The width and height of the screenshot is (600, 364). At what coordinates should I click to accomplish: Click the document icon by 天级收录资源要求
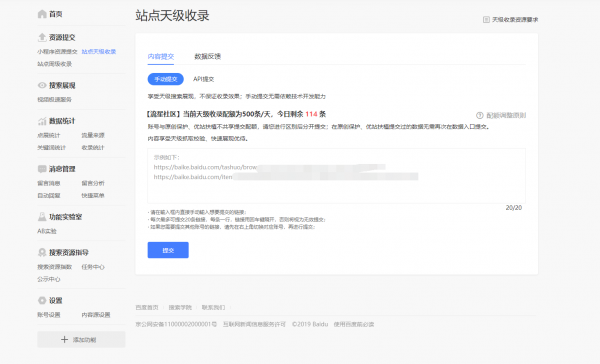tap(486, 20)
